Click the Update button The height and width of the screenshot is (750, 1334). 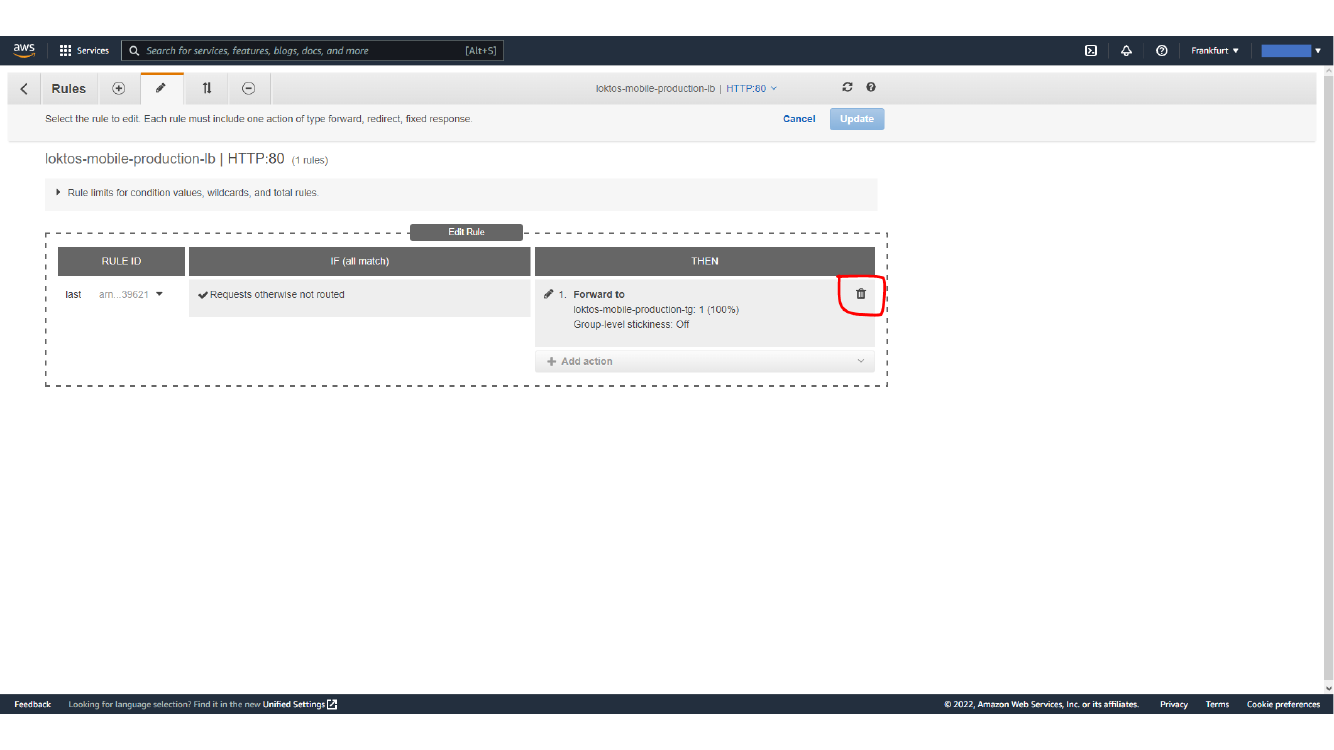tap(857, 119)
